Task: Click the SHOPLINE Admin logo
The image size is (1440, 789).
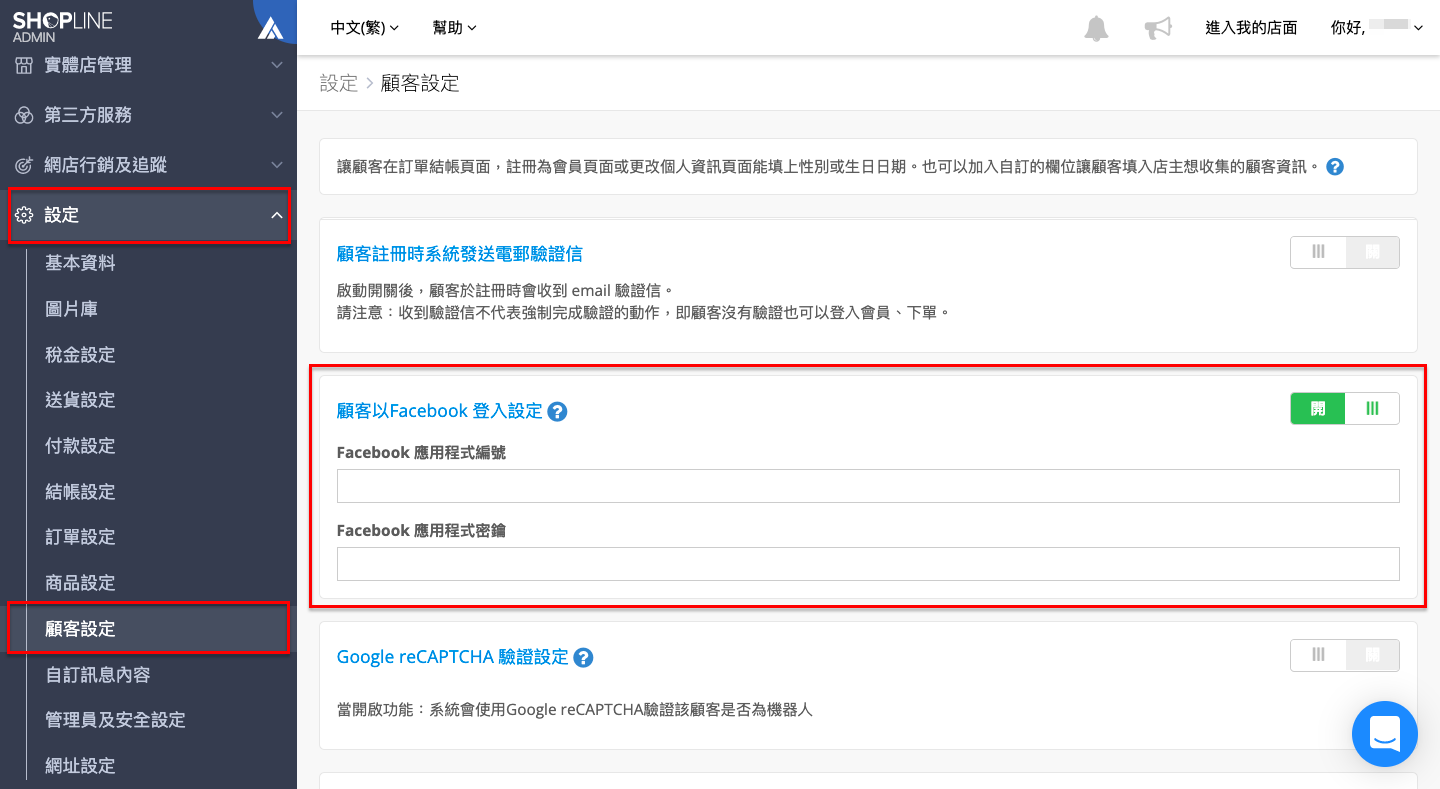Action: coord(62,27)
